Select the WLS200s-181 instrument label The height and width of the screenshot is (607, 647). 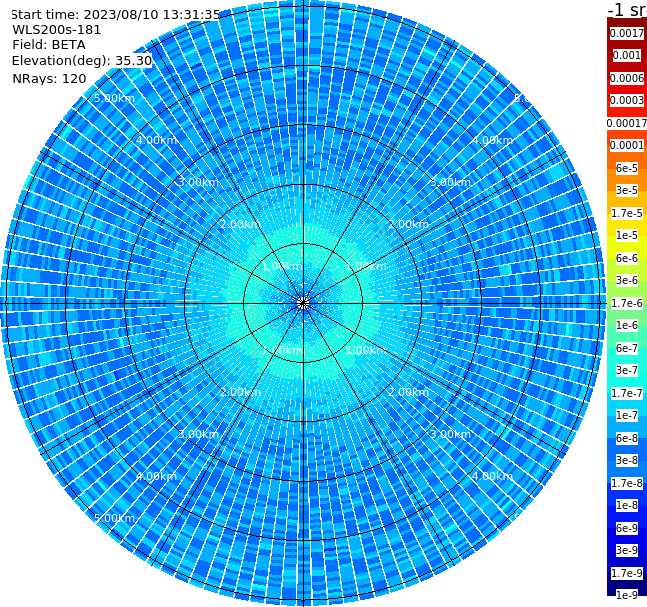click(57, 30)
